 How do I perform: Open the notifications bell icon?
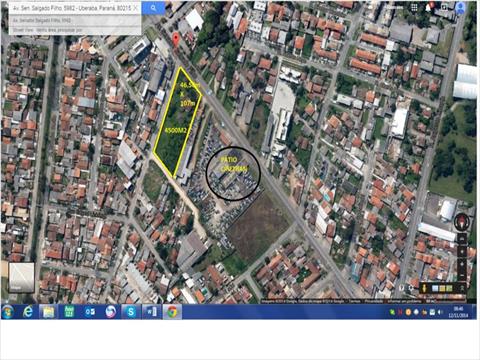click(x=429, y=7)
